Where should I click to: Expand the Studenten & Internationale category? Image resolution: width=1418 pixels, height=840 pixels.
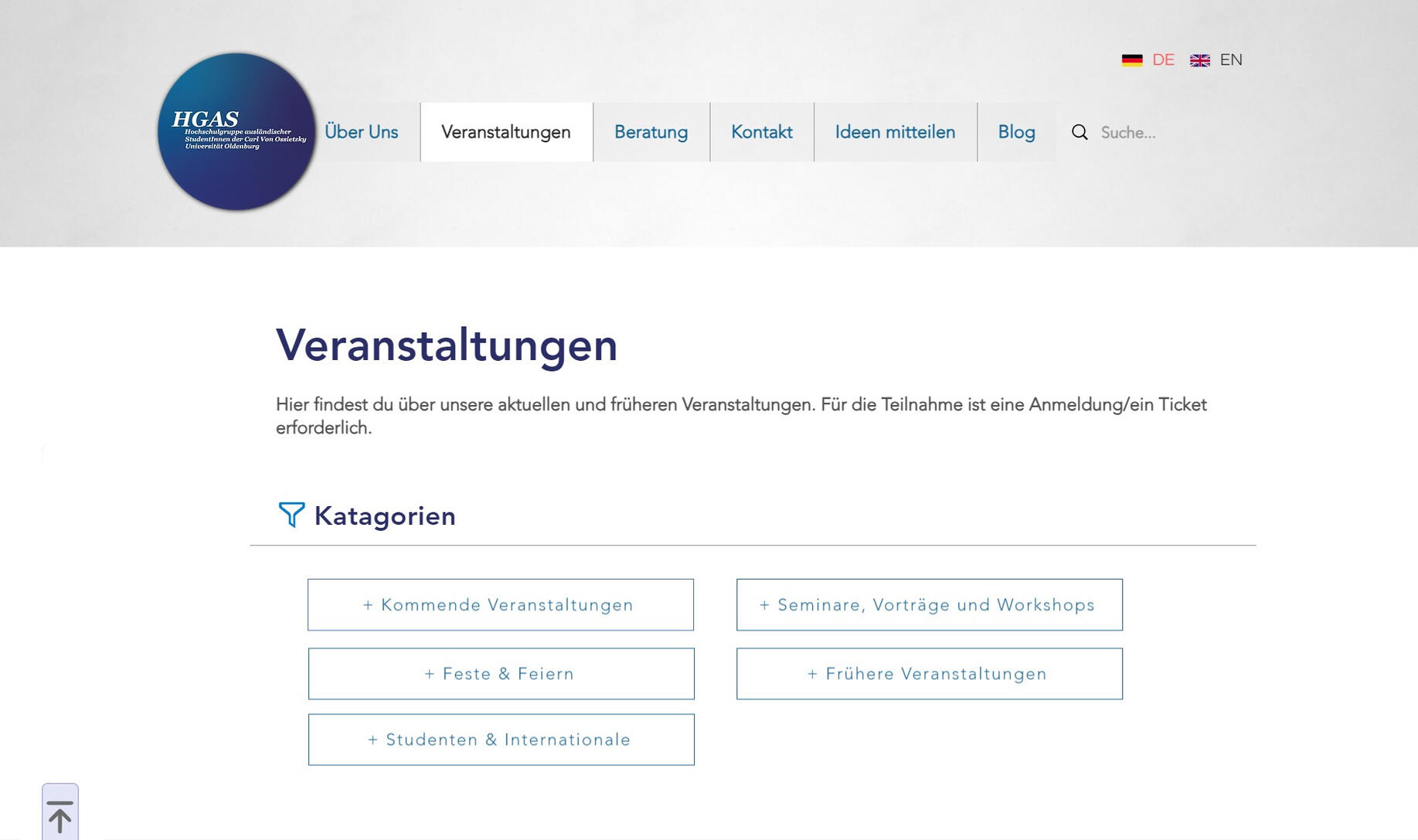(x=501, y=739)
